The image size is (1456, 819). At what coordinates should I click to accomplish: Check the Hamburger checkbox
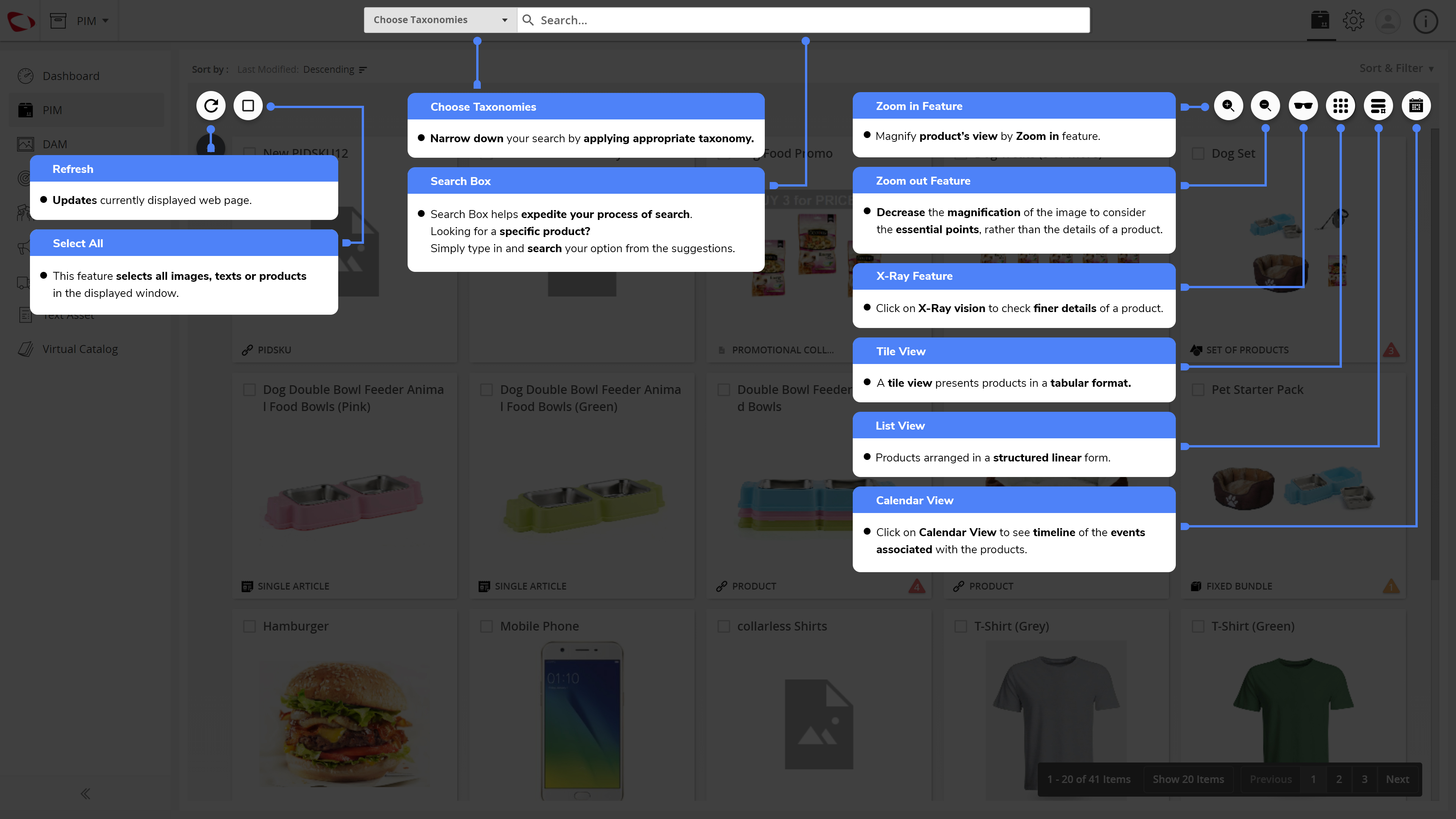pyautogui.click(x=249, y=626)
